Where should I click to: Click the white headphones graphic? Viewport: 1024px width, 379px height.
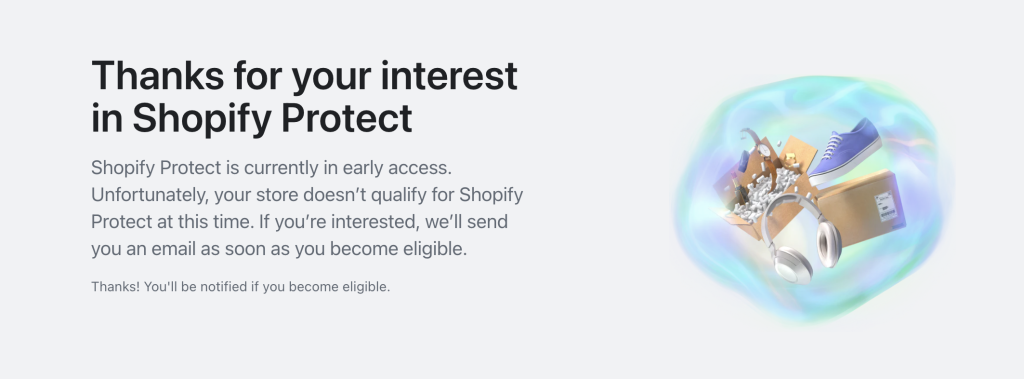pos(802,239)
